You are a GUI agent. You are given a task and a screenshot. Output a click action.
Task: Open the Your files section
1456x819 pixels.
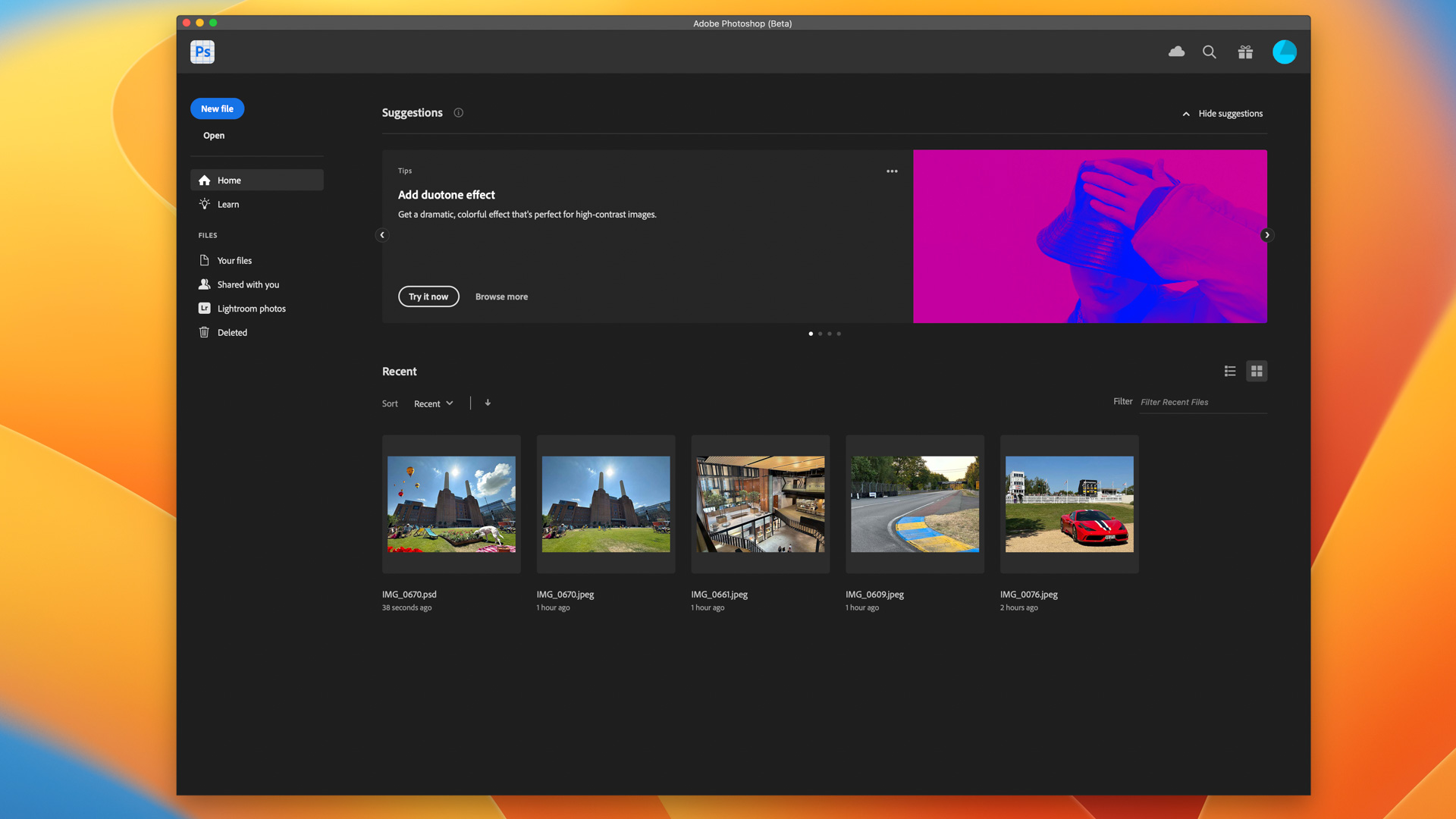click(x=233, y=260)
